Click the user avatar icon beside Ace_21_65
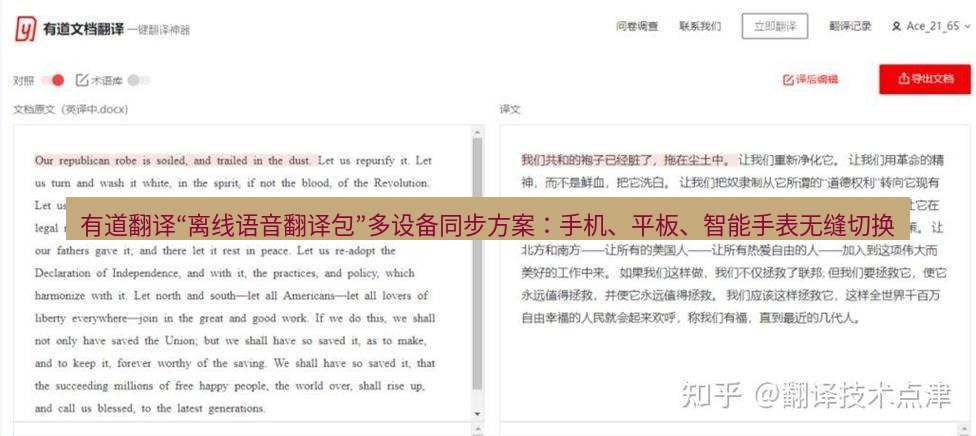Viewport: 976px width, 436px height. (x=896, y=26)
